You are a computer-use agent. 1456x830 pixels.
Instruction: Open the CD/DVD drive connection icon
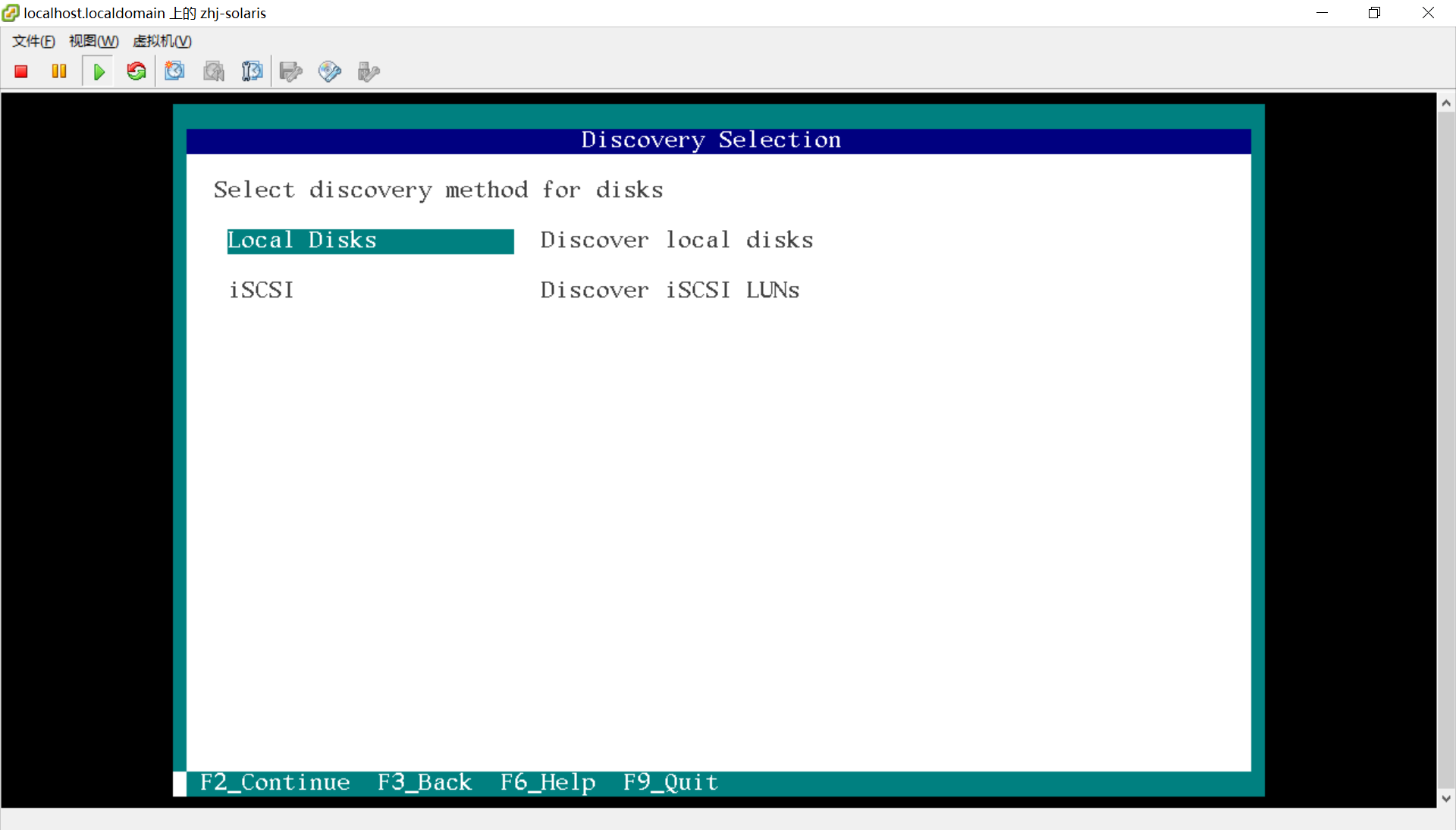click(329, 71)
